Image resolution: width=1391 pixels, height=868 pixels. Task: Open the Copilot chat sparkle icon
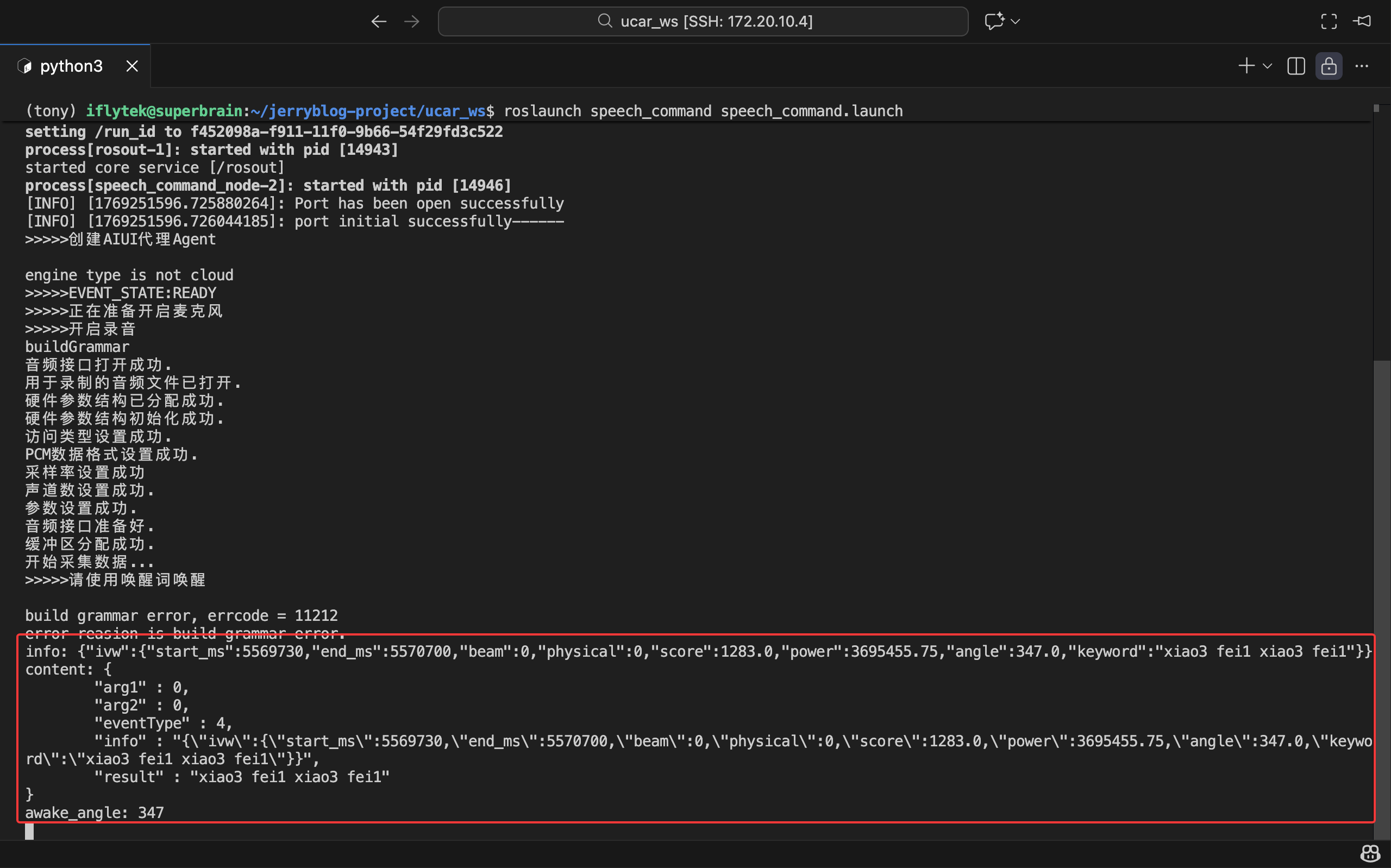point(994,21)
